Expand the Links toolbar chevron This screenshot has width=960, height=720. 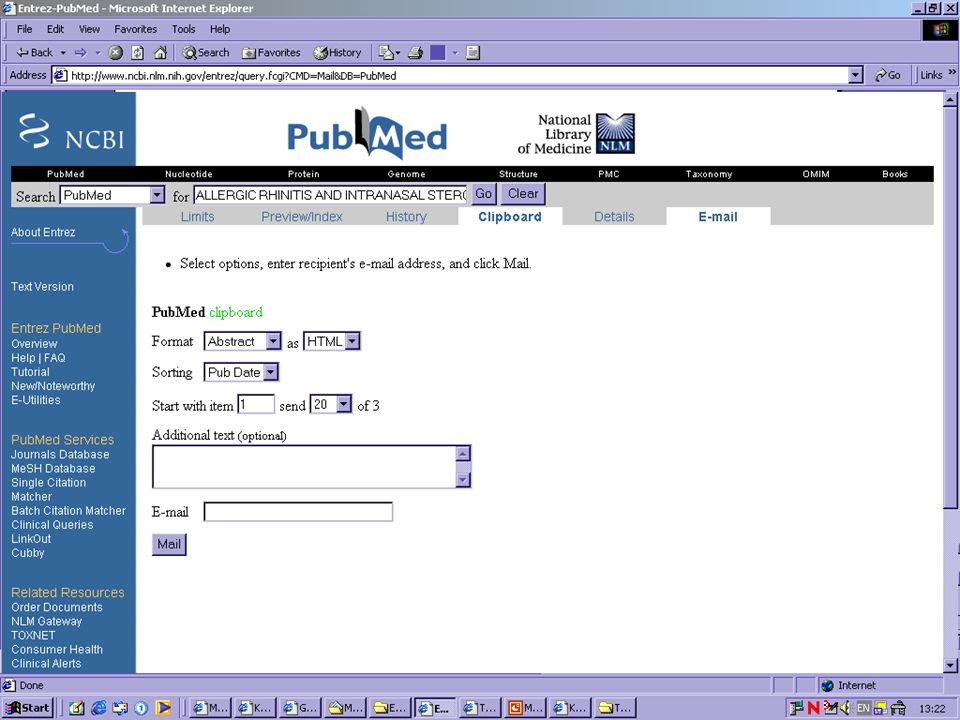coord(952,72)
